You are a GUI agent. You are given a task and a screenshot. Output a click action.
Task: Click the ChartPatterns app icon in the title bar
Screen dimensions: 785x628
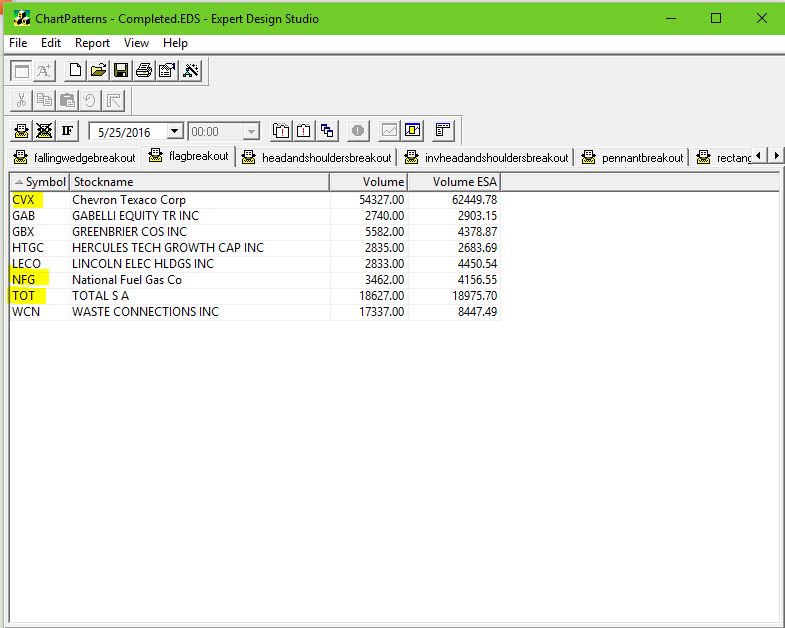coord(22,19)
